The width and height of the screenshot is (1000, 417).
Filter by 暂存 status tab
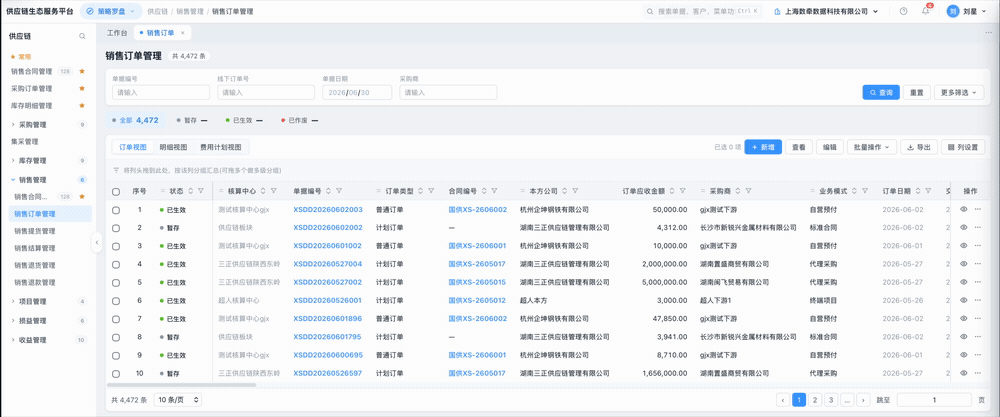click(192, 120)
